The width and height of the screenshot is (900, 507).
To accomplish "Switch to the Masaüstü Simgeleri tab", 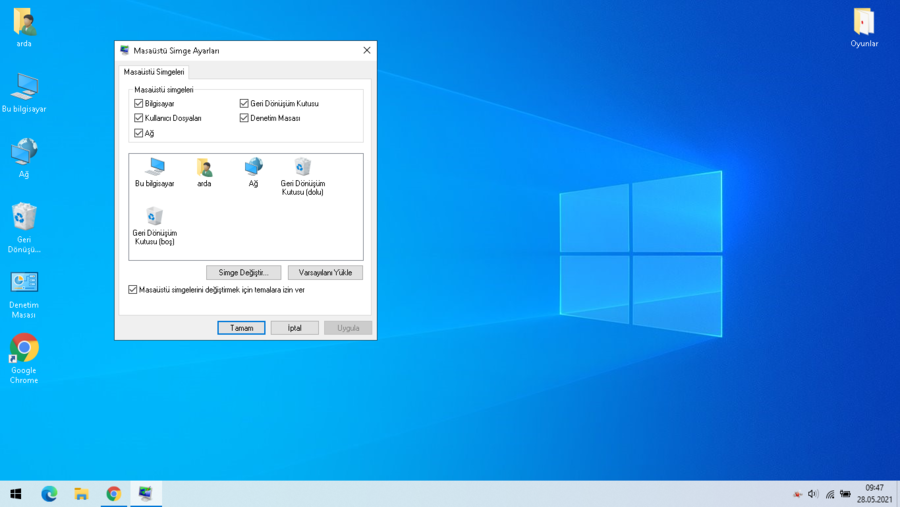I will tap(154, 72).
